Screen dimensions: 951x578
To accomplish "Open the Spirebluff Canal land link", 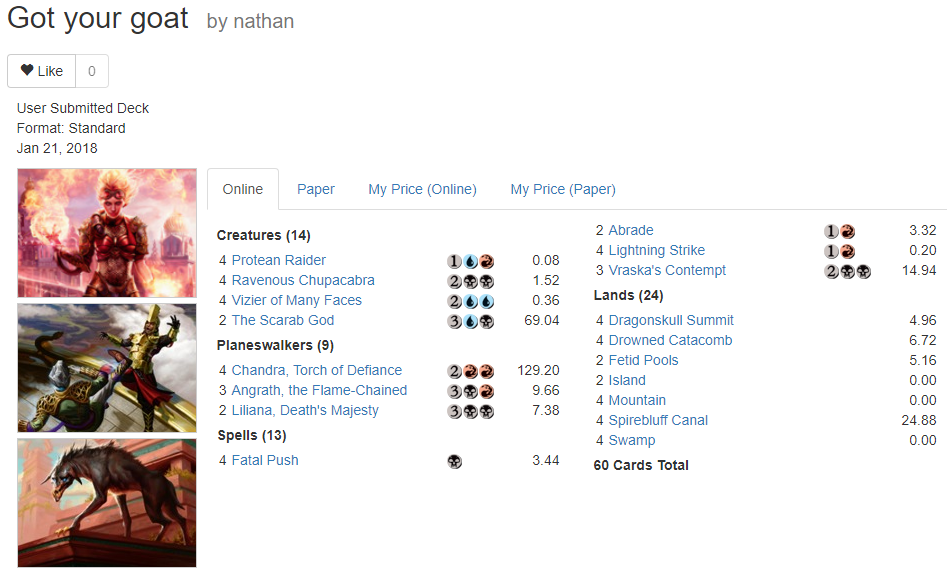I will point(658,420).
